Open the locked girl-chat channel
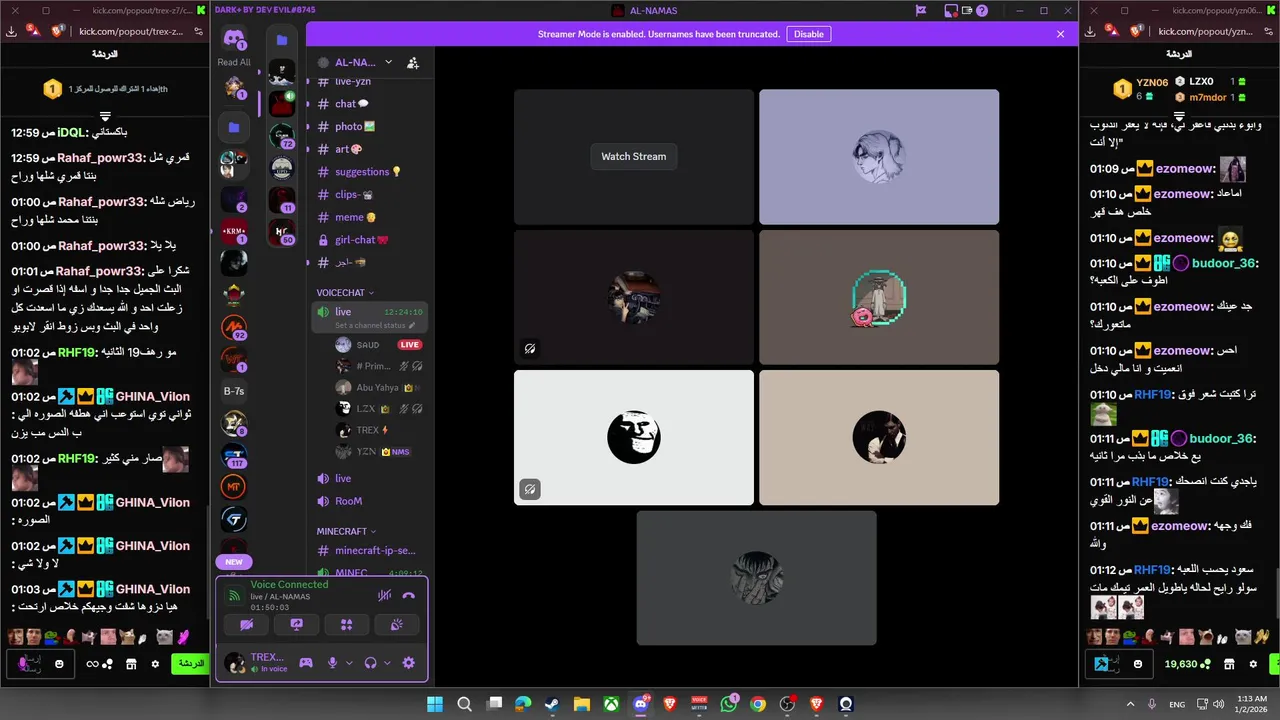 coord(370,240)
